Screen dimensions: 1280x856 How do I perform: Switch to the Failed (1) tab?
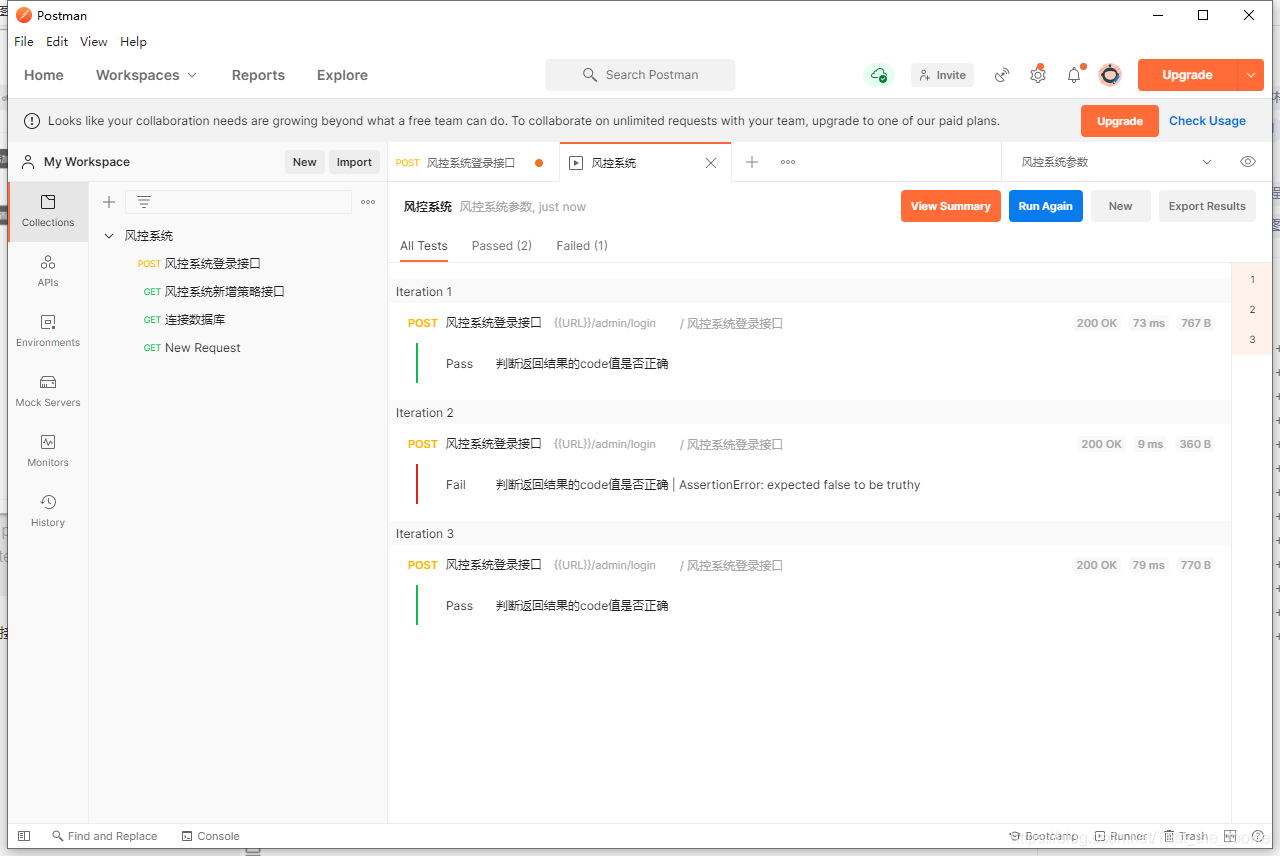click(x=582, y=246)
